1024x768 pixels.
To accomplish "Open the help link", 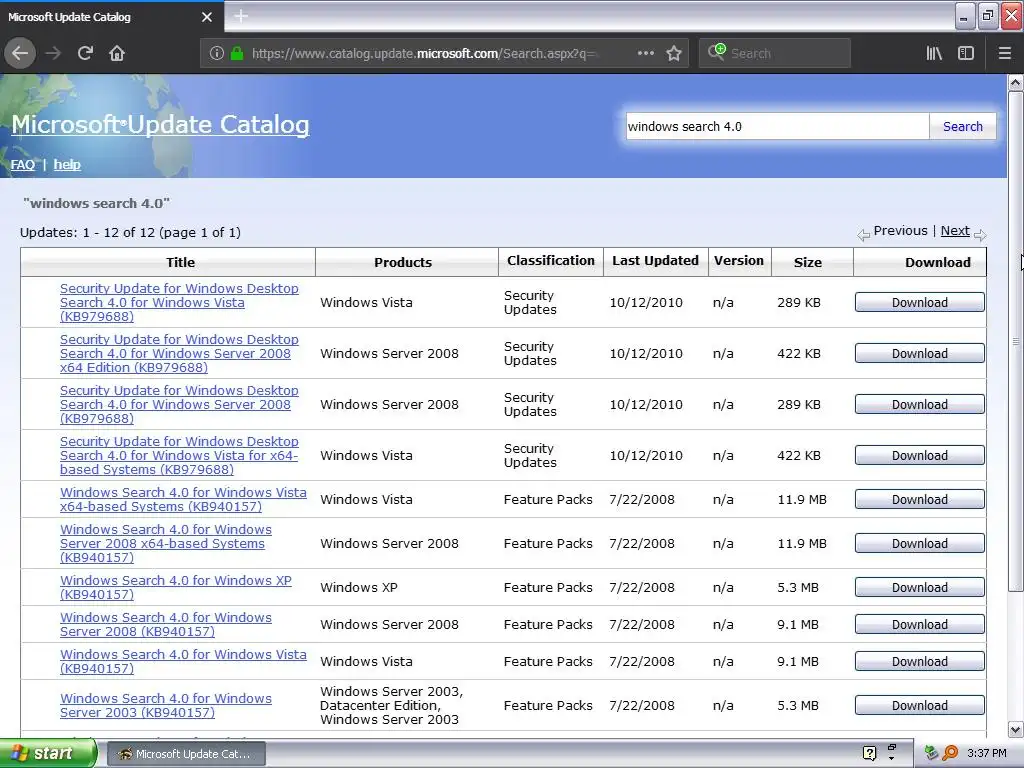I will tap(67, 165).
